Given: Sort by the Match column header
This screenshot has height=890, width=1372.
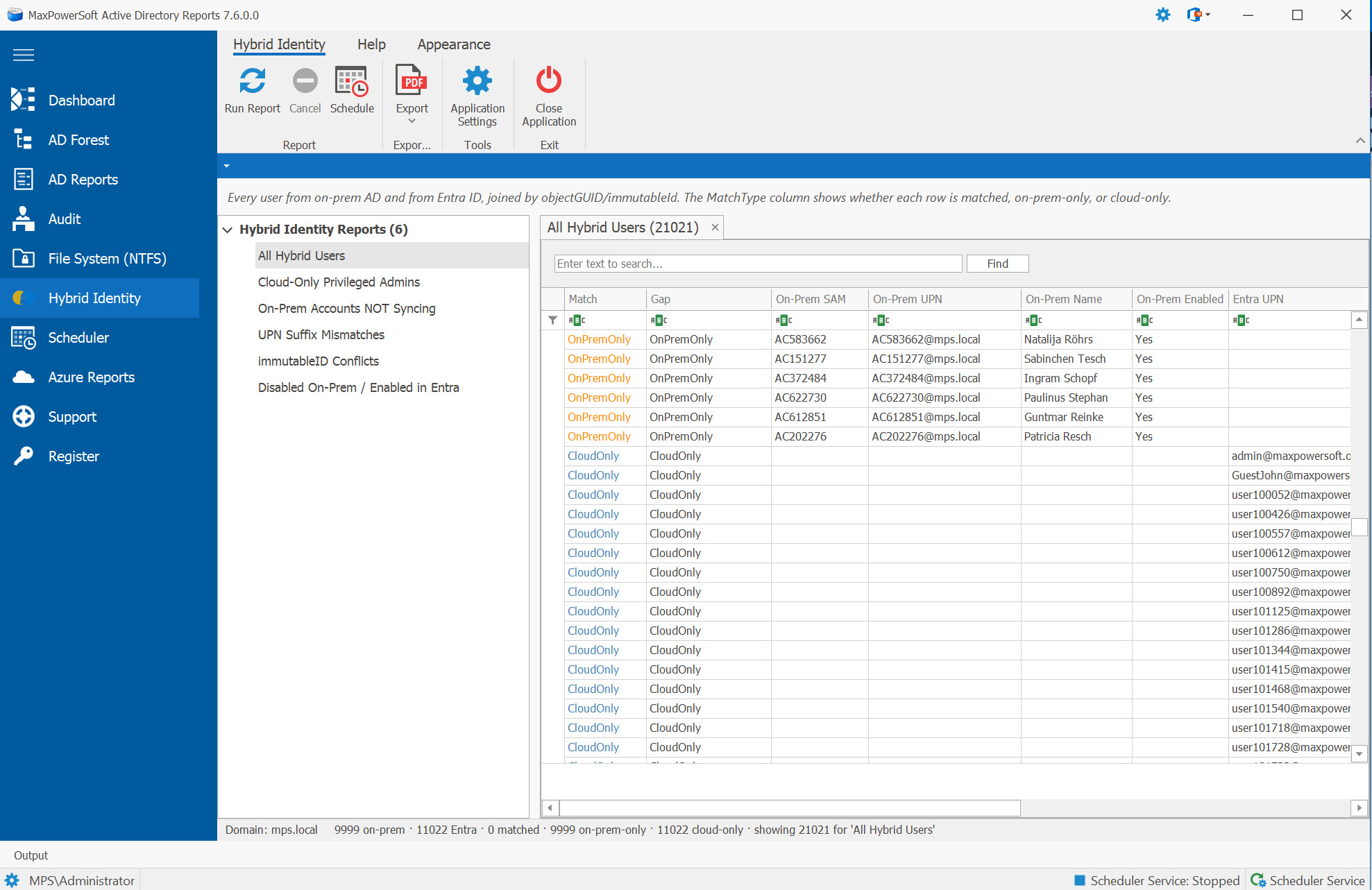Looking at the screenshot, I should click(x=605, y=299).
